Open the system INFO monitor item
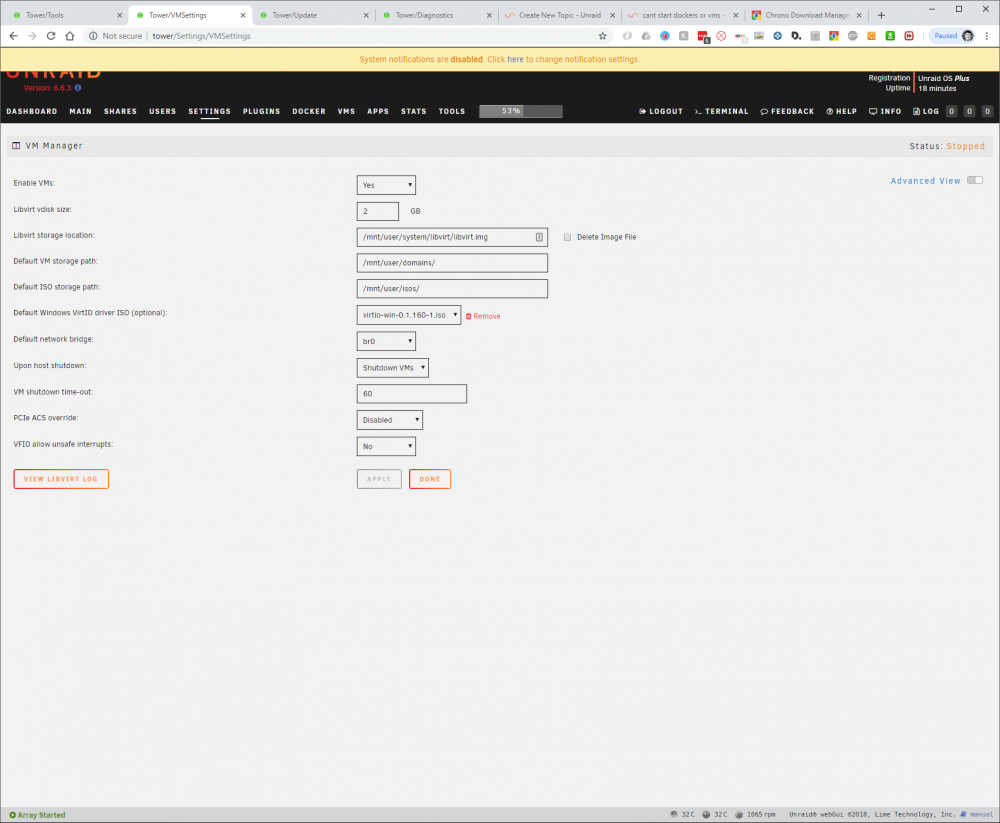 pos(885,111)
